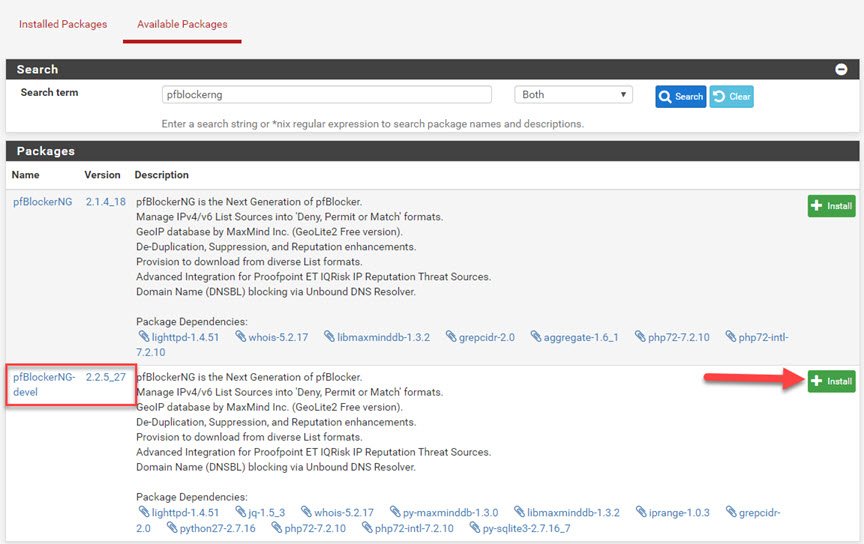Screen dimensions: 864x544
Task: Click the Clear button
Action: [x=731, y=96]
